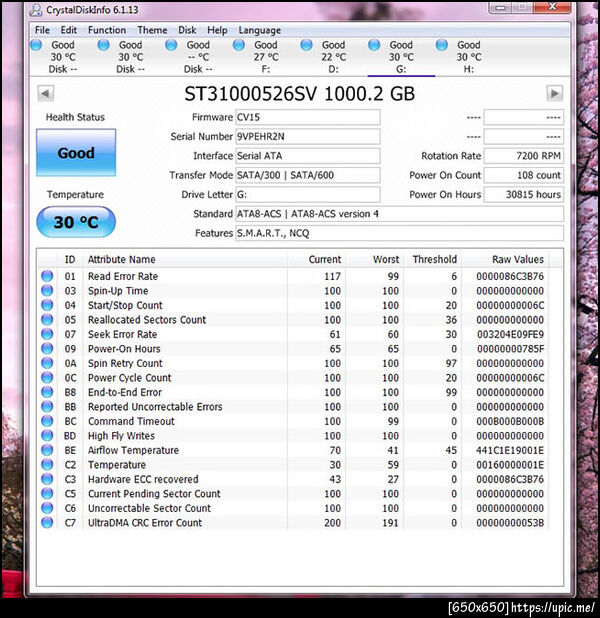Click status orb of Reallocated Sectors Count row
Screen dimensions: 600x618
47,320
